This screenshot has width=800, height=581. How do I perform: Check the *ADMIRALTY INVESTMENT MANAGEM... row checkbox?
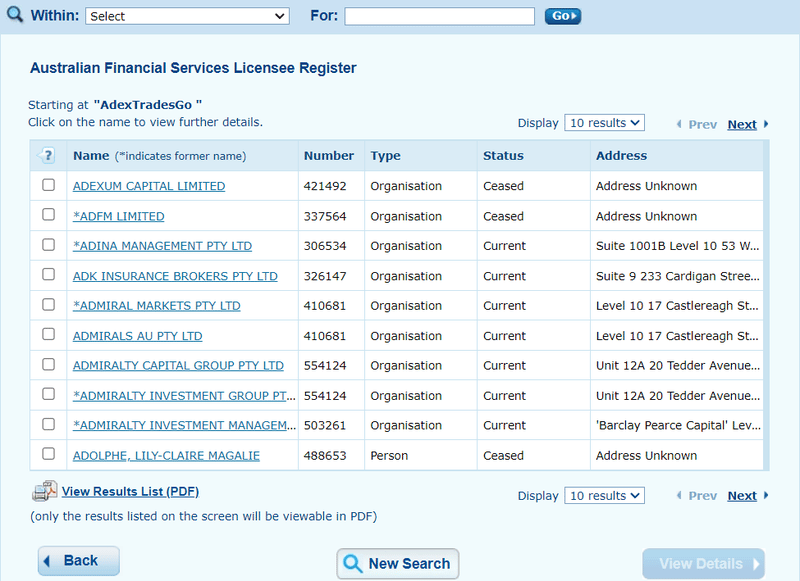[48, 424]
